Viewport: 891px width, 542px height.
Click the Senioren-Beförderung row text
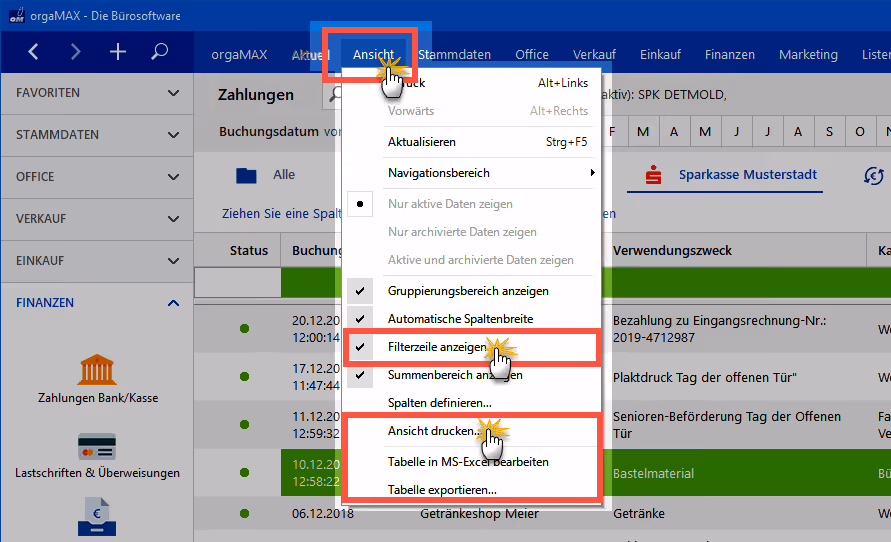[x=727, y=424]
